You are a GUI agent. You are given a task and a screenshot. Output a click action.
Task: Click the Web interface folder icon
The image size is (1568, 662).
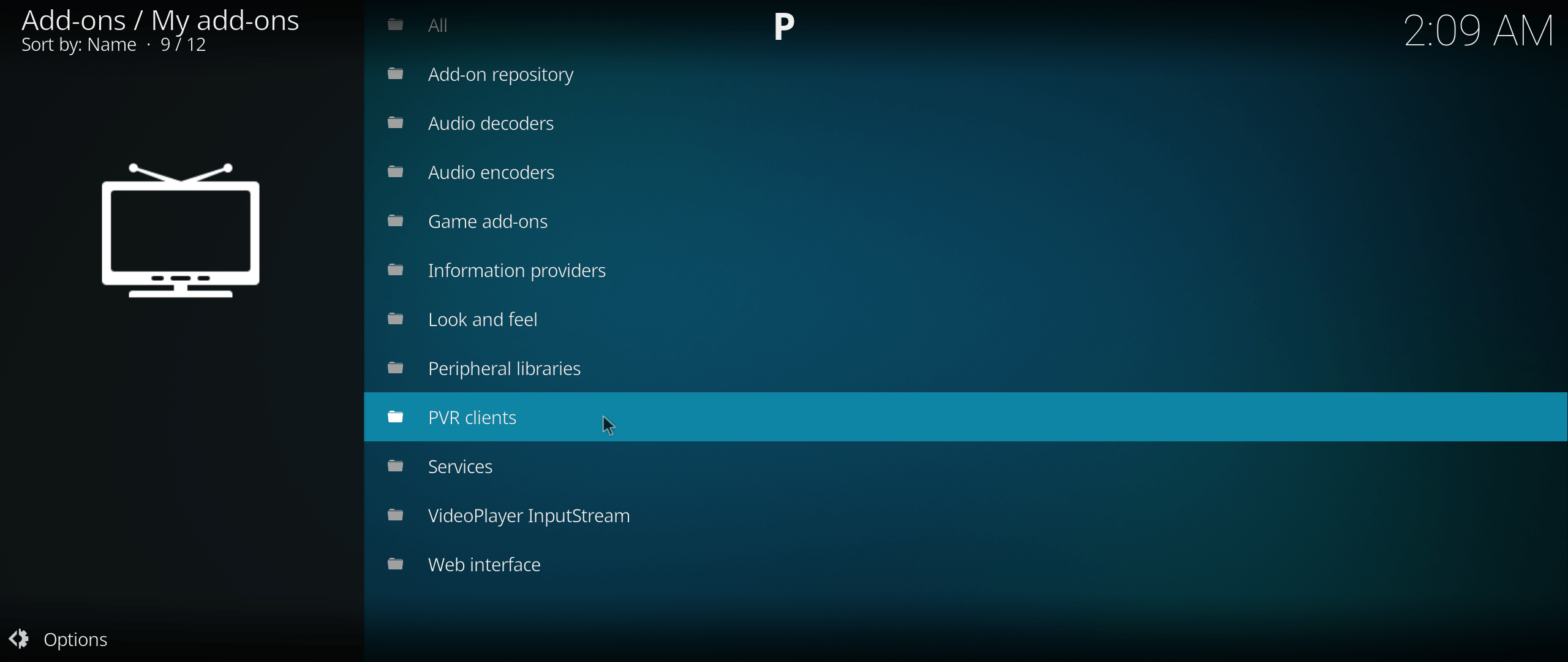click(396, 563)
